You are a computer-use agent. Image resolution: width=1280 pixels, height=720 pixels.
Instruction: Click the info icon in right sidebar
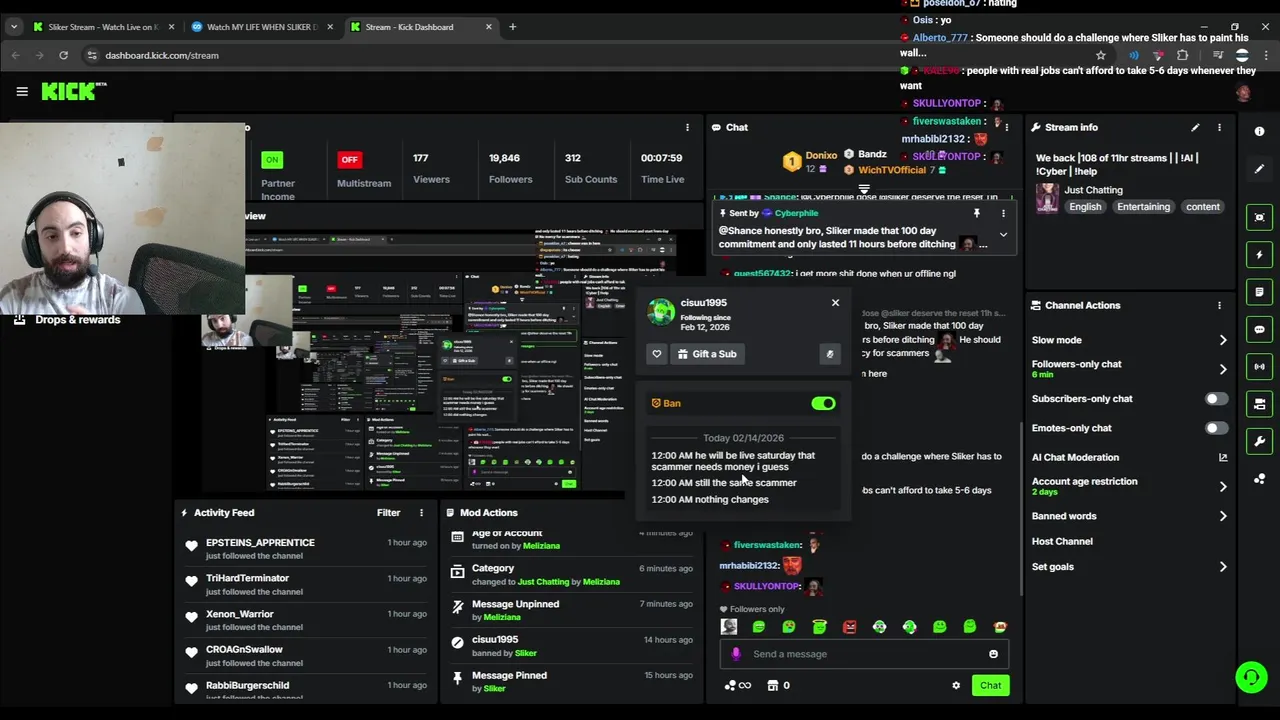[1259, 131]
